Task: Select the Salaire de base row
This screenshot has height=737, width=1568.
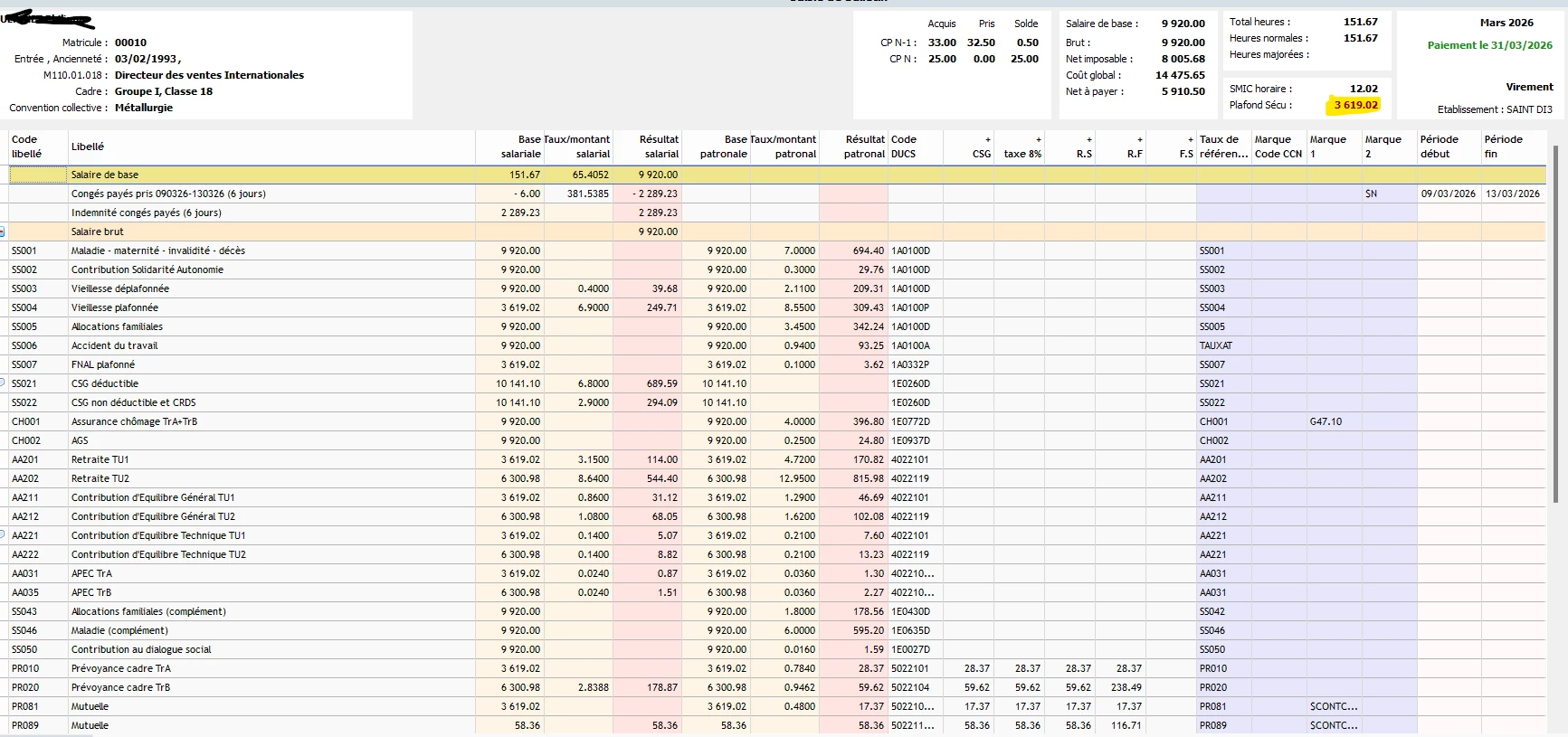Action: pos(105,175)
